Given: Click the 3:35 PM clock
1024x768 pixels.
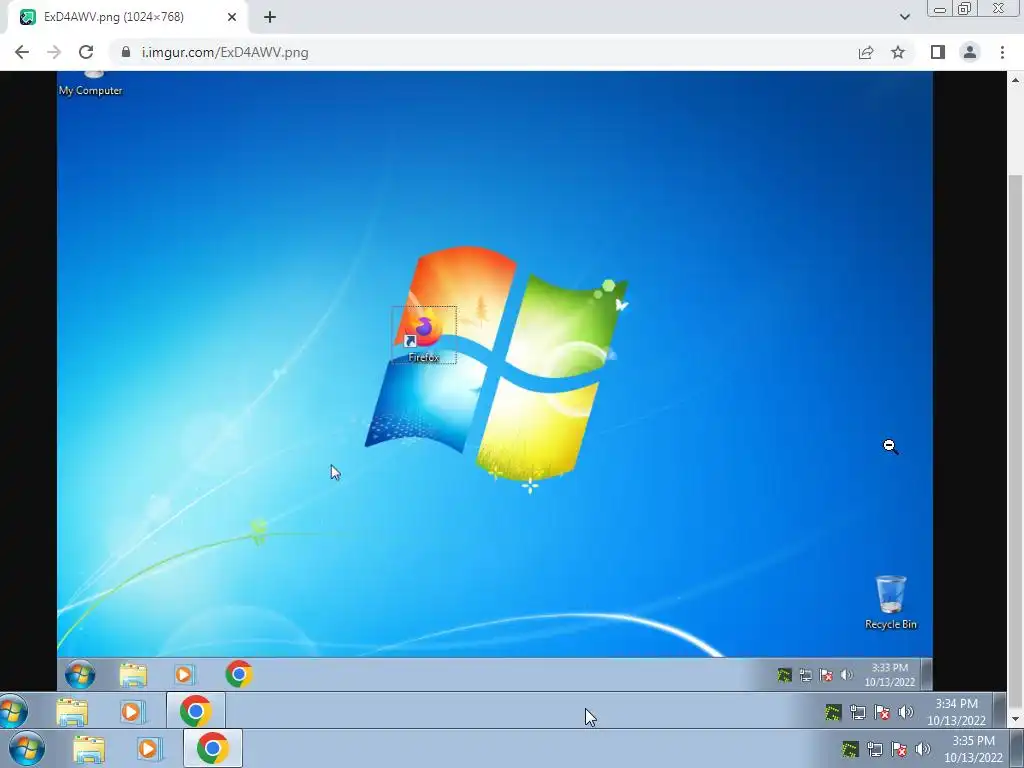Looking at the screenshot, I should [x=974, y=749].
